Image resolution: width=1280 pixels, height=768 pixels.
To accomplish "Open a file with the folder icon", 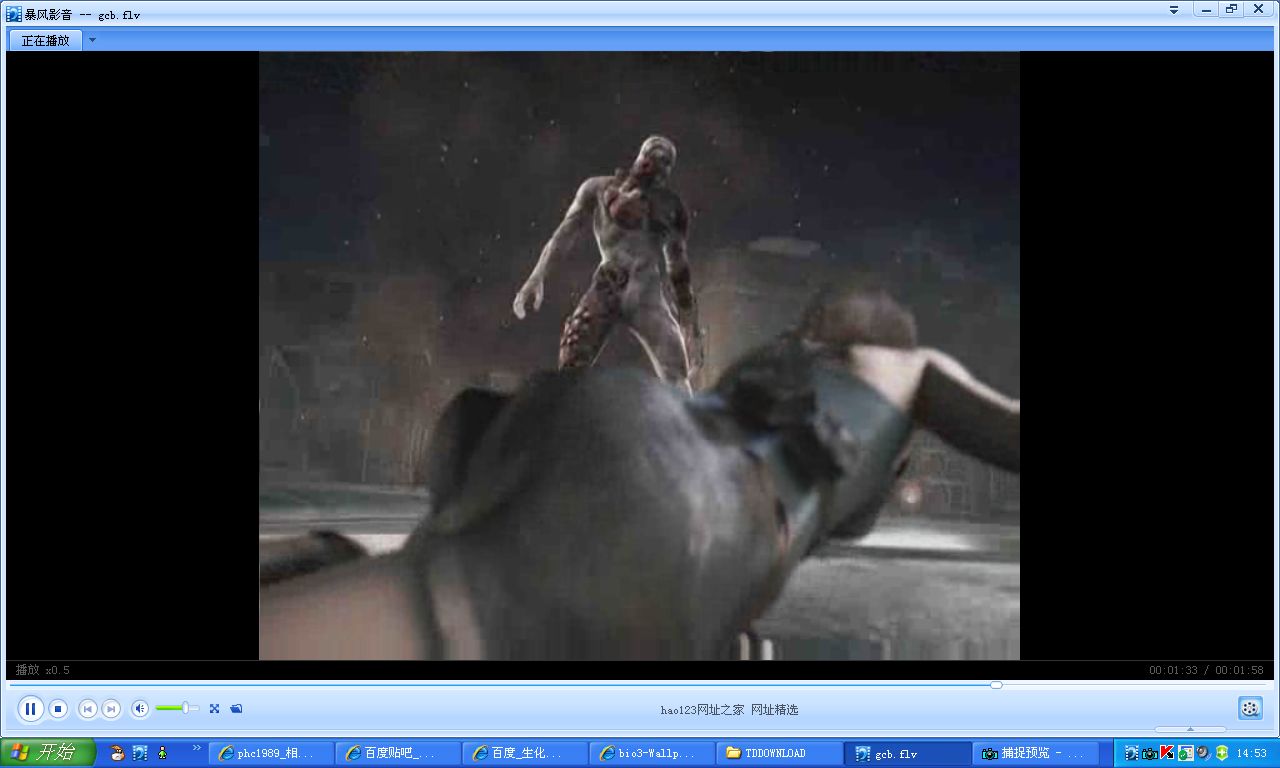I will 236,709.
